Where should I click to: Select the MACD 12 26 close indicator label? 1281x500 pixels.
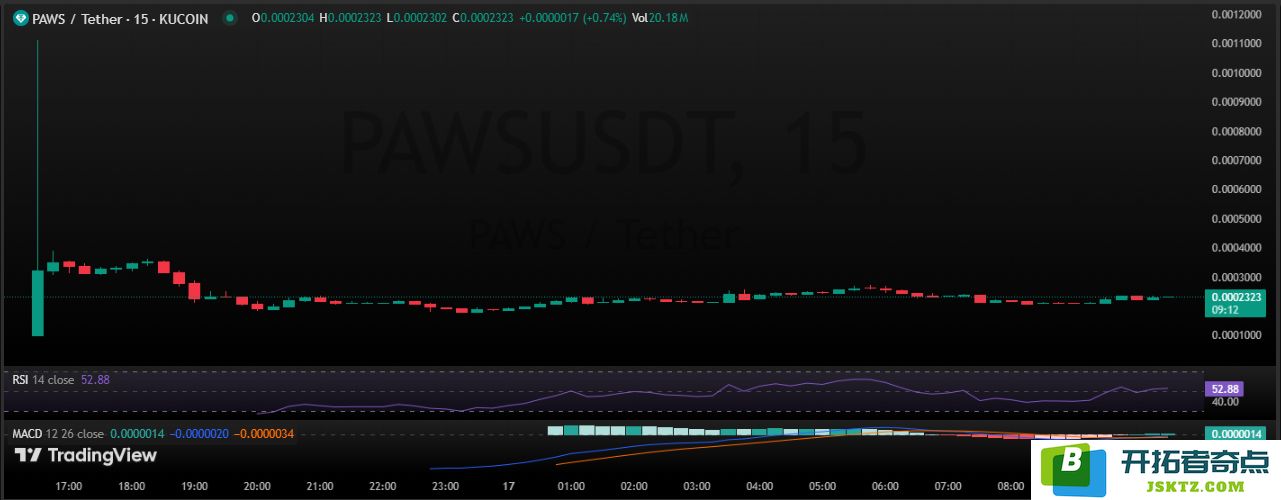pyautogui.click(x=57, y=434)
